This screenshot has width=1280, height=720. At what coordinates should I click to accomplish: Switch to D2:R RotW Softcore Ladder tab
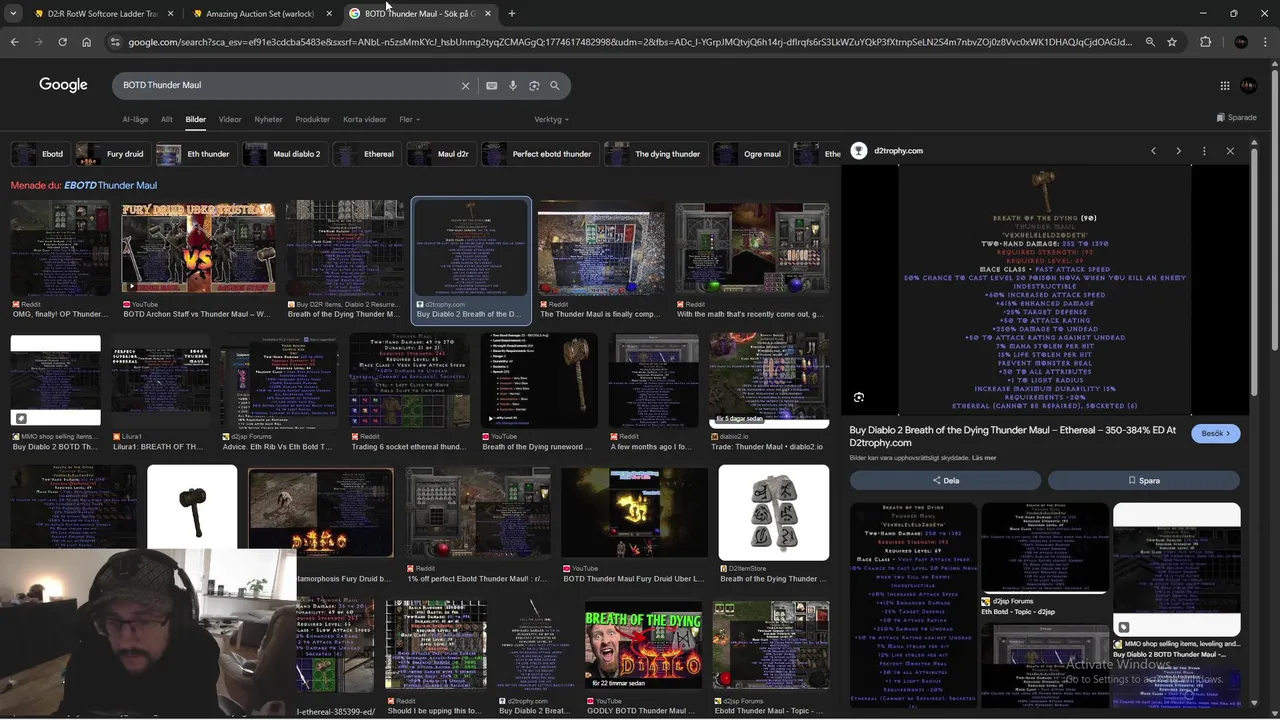pos(104,14)
